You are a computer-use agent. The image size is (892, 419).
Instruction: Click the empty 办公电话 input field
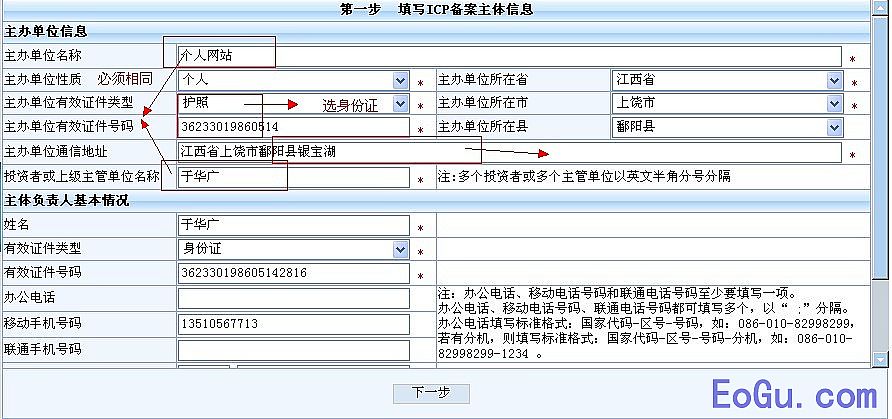(x=293, y=298)
